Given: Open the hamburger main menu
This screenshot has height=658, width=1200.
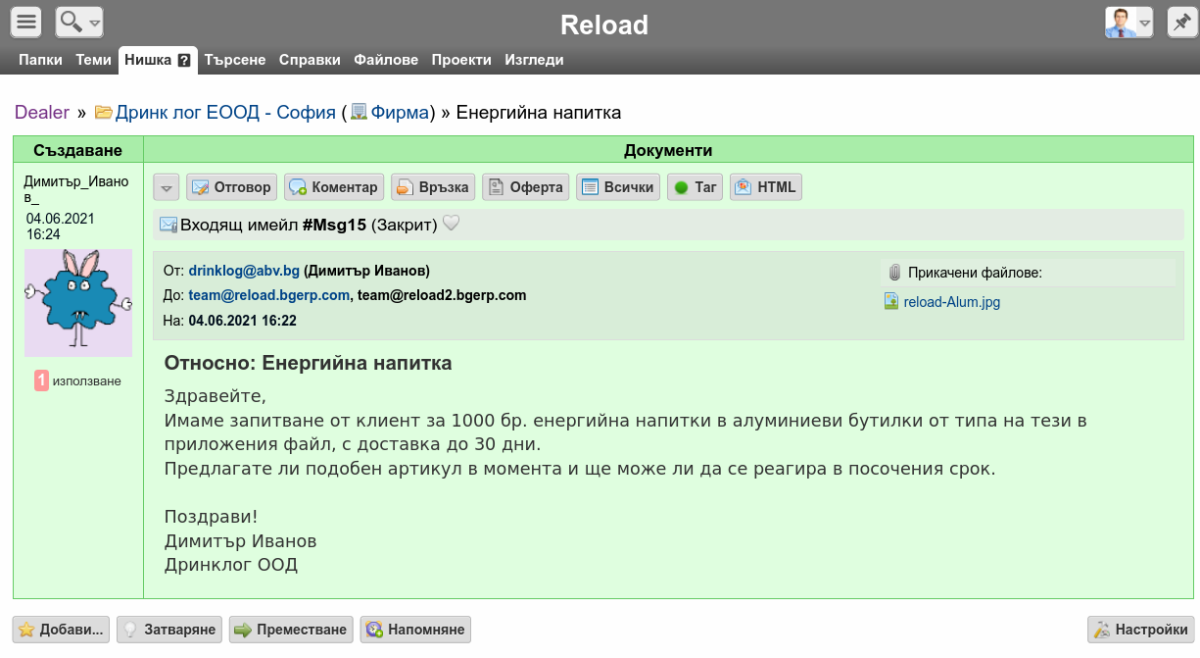Looking at the screenshot, I should (x=26, y=21).
